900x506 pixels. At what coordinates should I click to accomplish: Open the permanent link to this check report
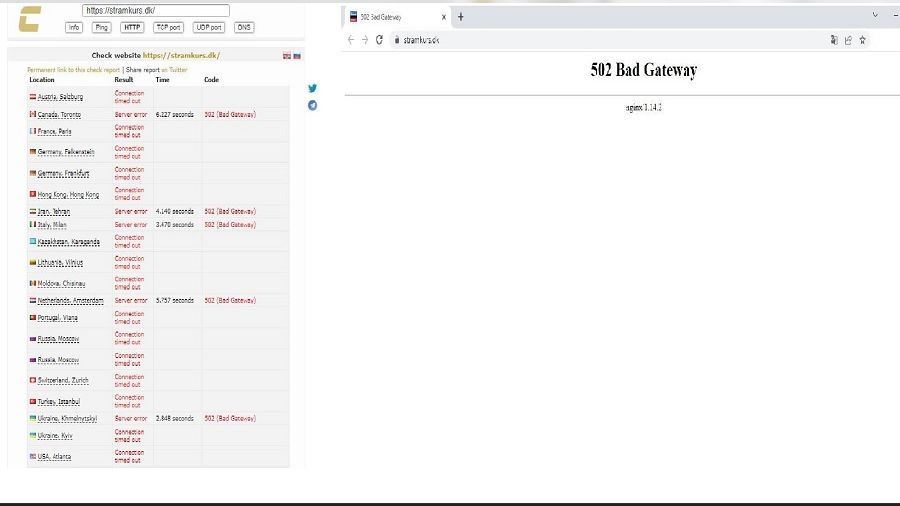pos(72,70)
